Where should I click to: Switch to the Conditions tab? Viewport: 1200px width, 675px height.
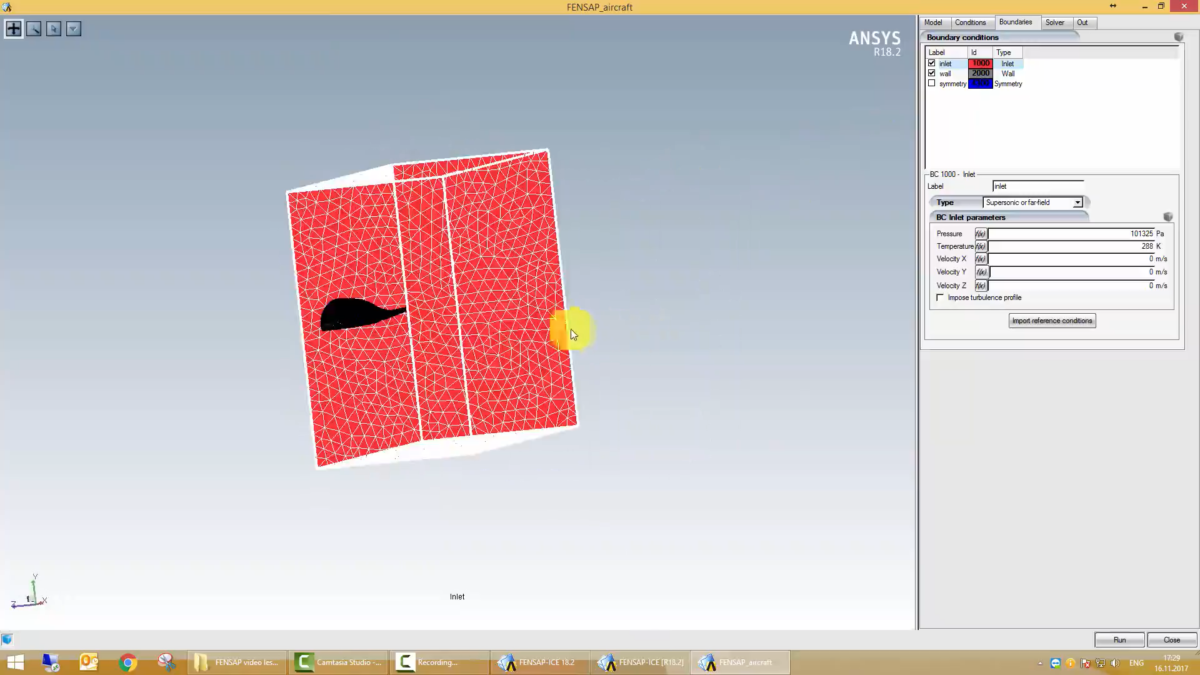coord(970,22)
